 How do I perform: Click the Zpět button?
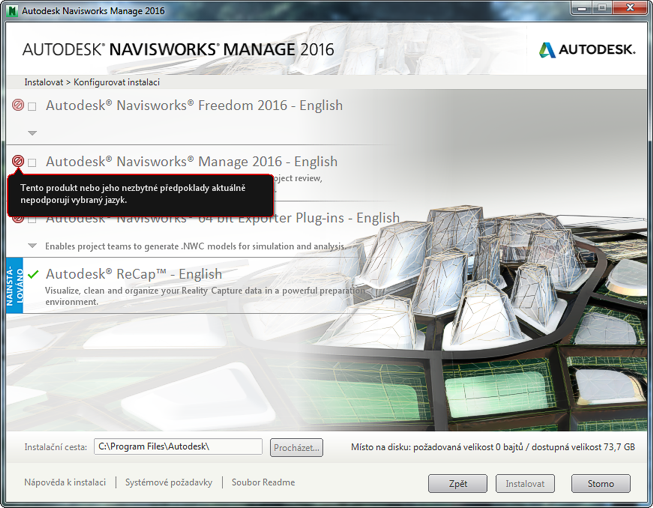click(458, 483)
